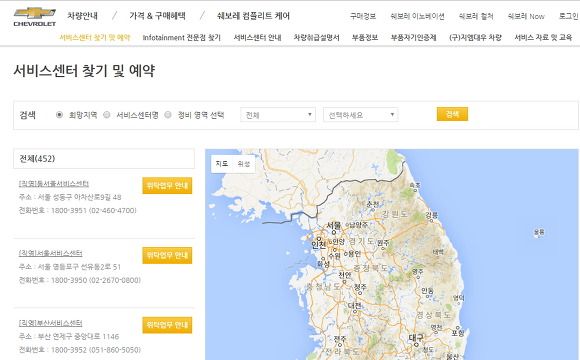Switch the map to 위성 view

244,164
